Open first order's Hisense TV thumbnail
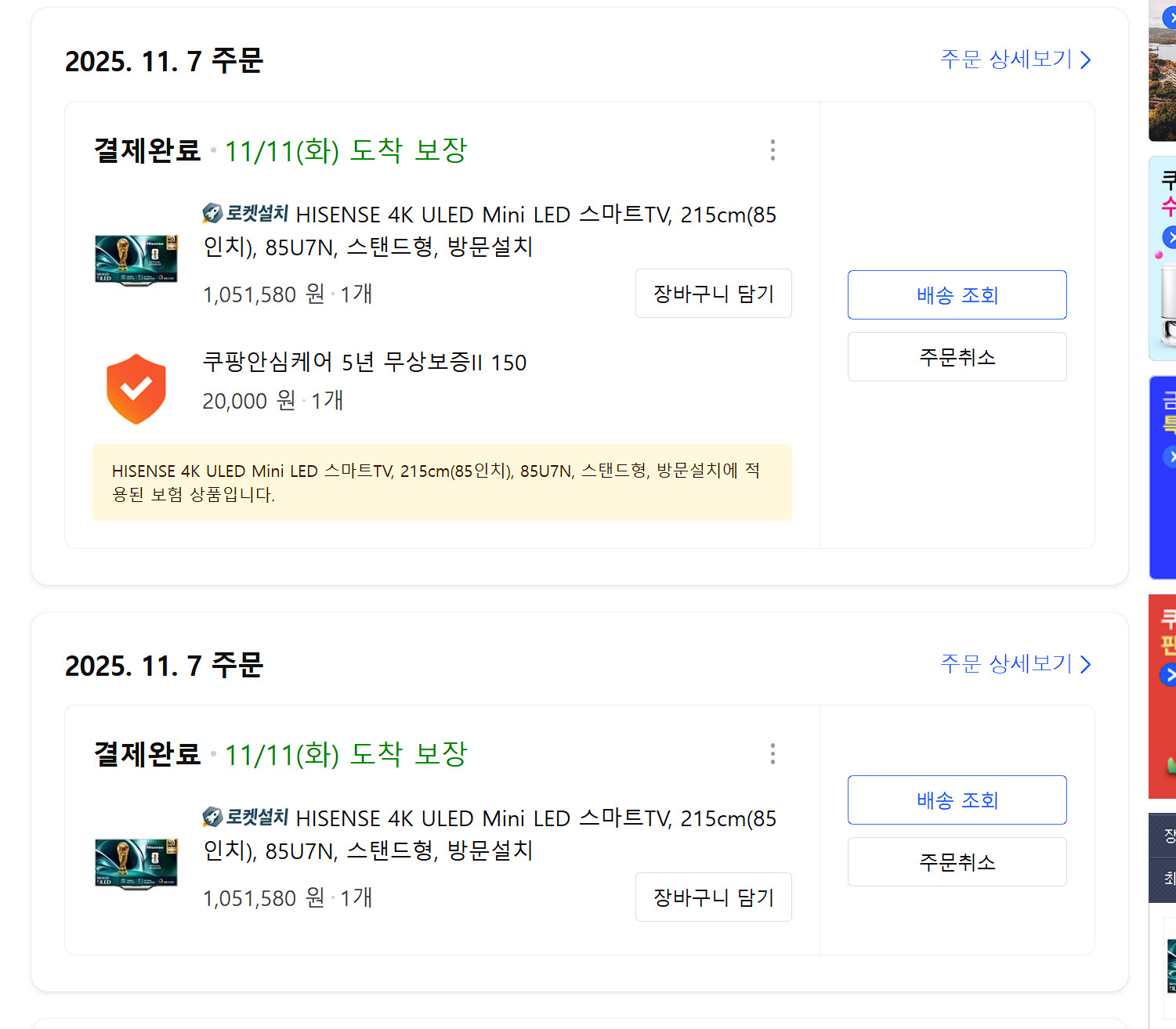This screenshot has height=1029, width=1176. pos(136,260)
